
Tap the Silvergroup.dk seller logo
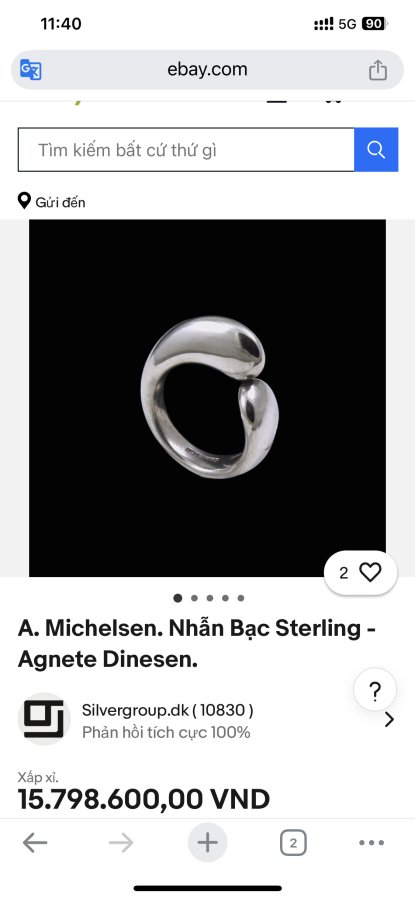[x=44, y=719]
